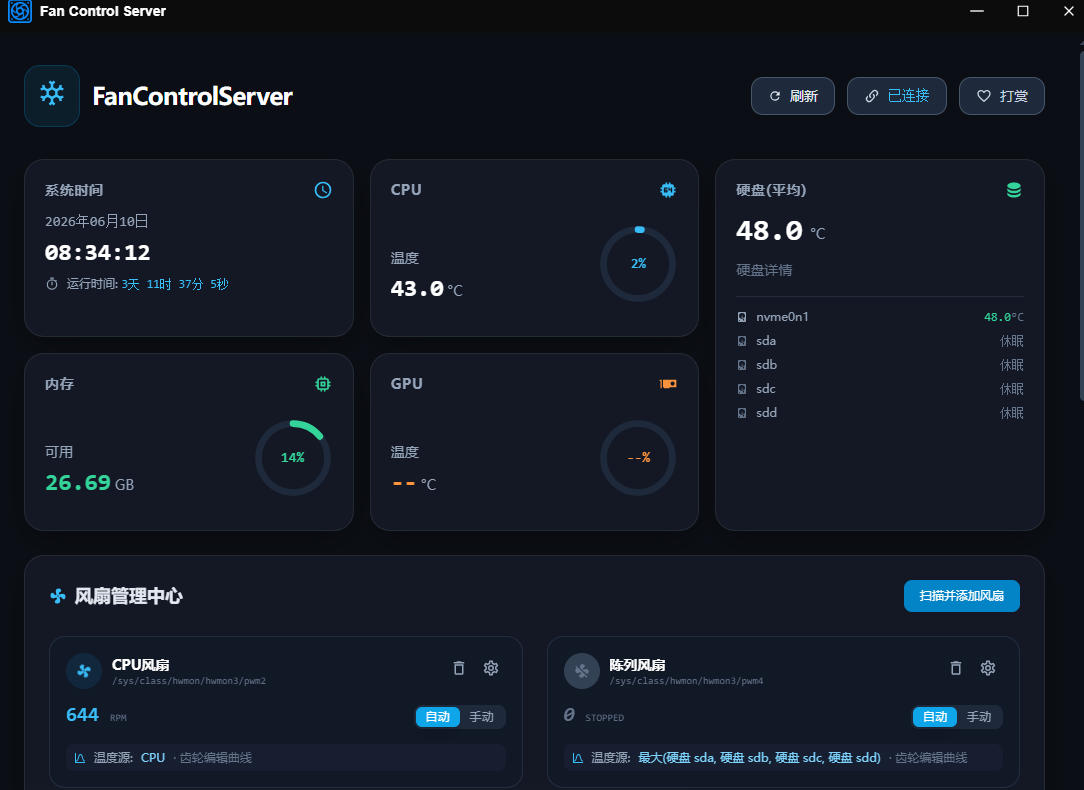Click the 硬盘详情 label

[764, 270]
